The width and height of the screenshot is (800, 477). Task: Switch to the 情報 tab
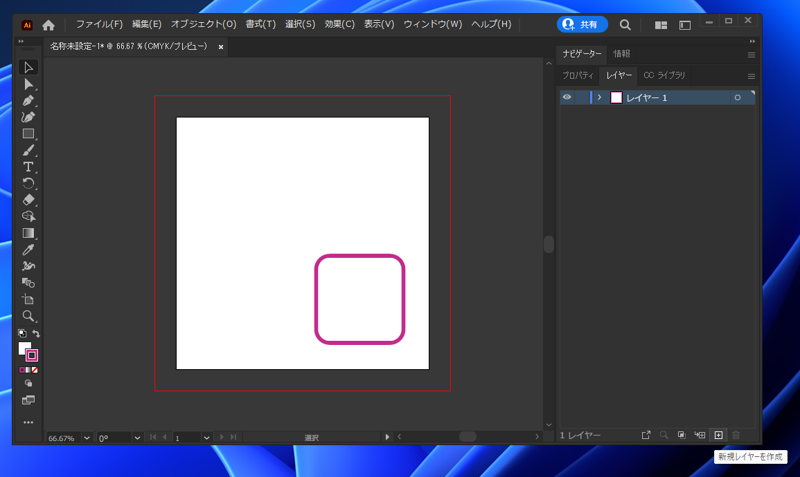click(x=621, y=54)
